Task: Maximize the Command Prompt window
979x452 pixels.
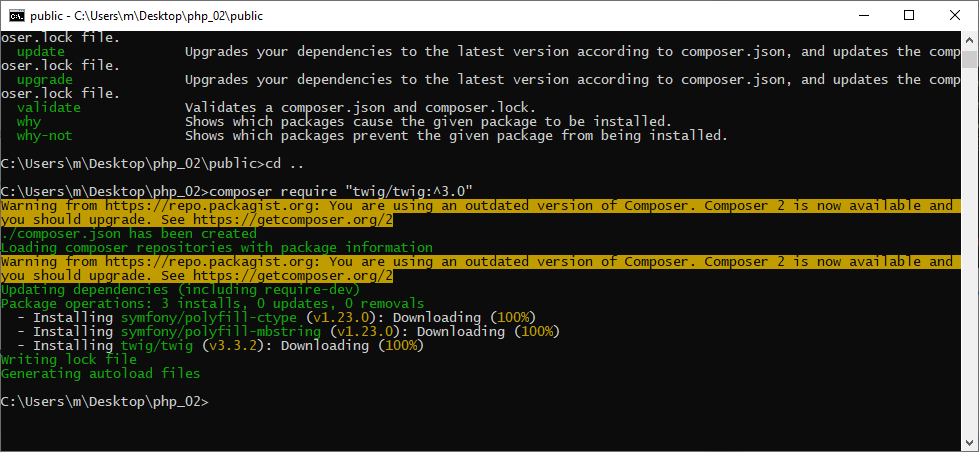Action: coord(909,15)
